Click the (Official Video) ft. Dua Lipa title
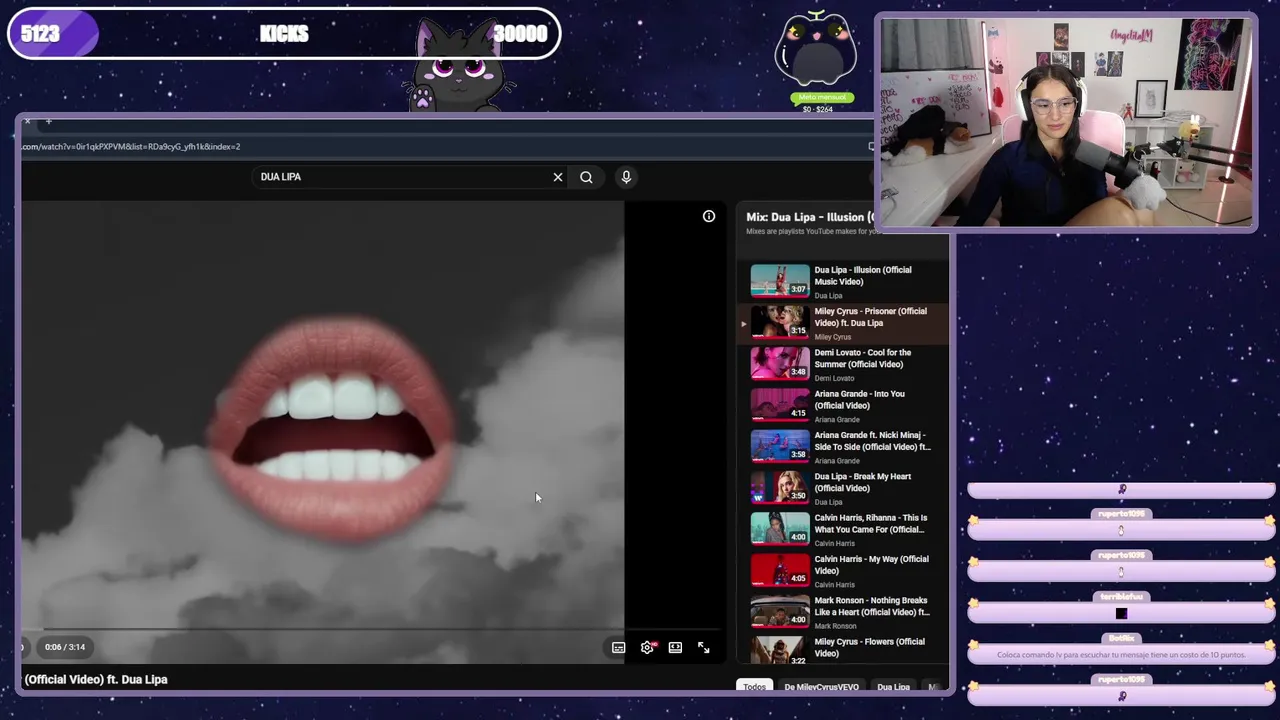This screenshot has height=720, width=1280. tap(96, 680)
